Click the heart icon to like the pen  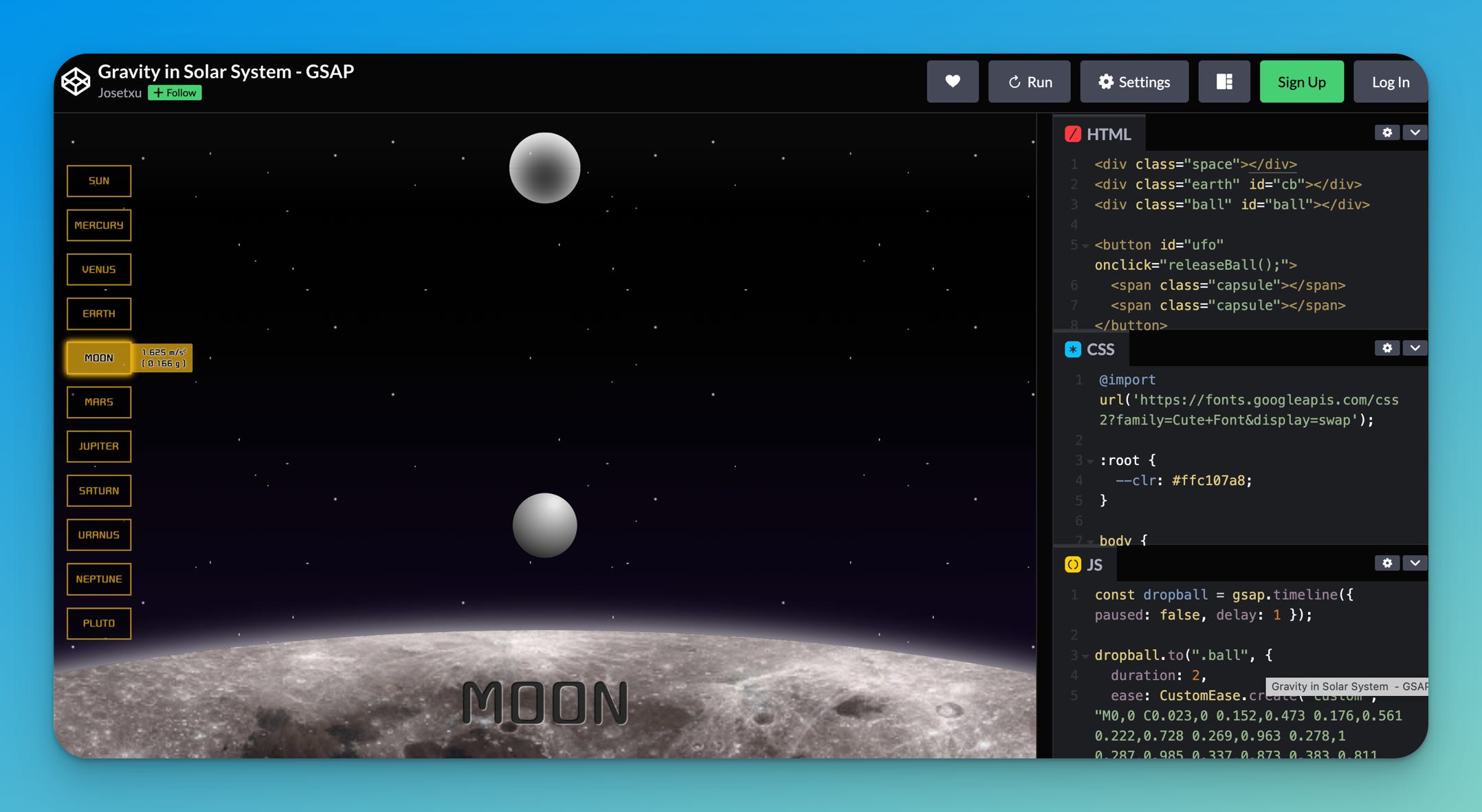pos(953,81)
